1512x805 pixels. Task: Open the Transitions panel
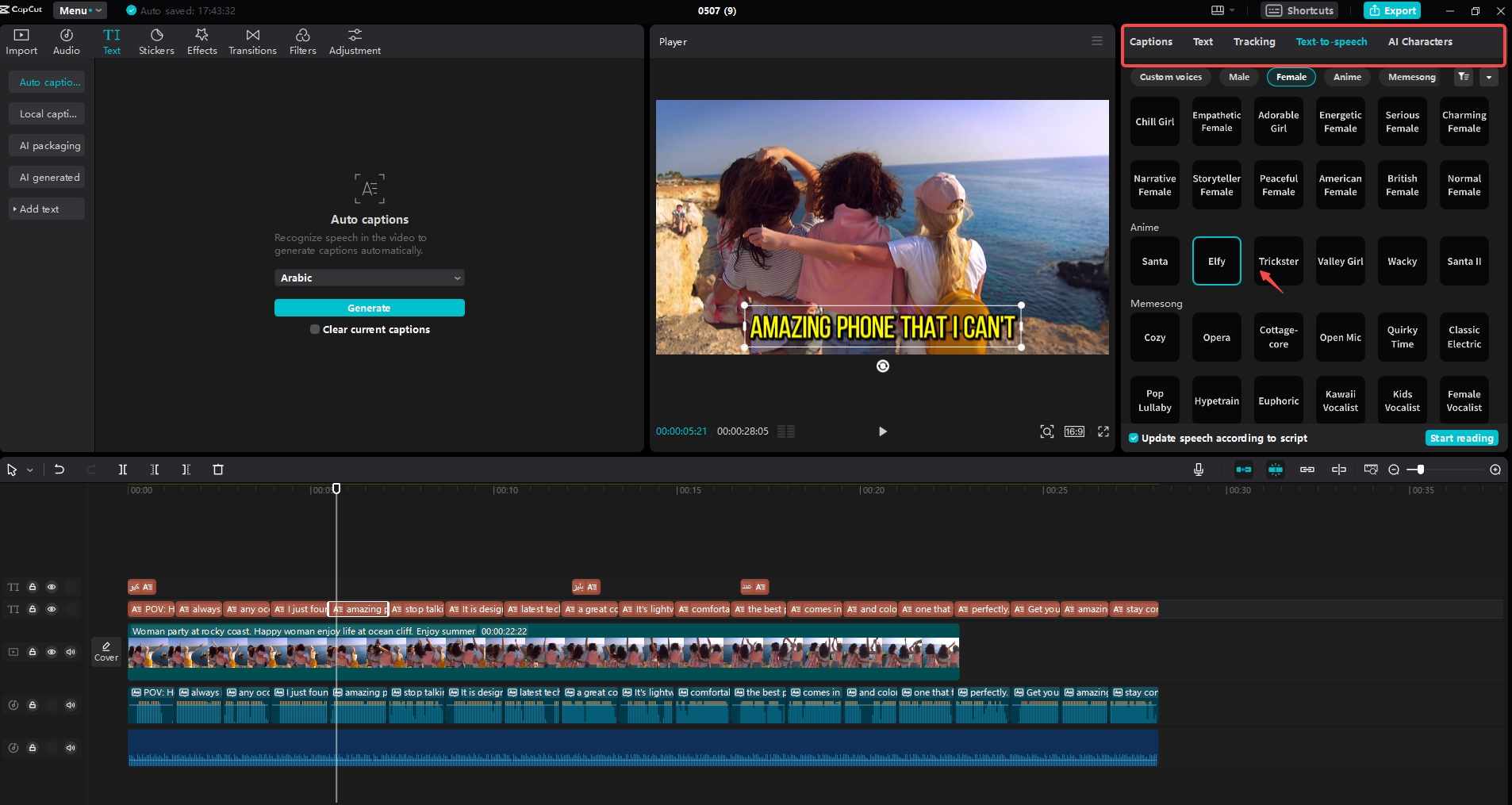click(x=252, y=41)
